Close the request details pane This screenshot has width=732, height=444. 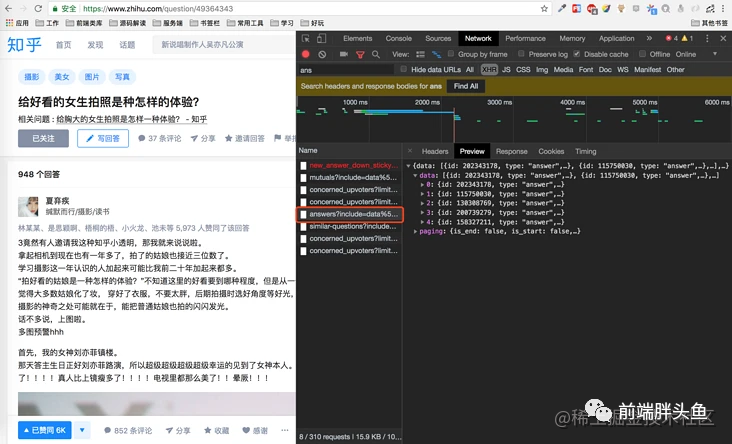point(410,151)
